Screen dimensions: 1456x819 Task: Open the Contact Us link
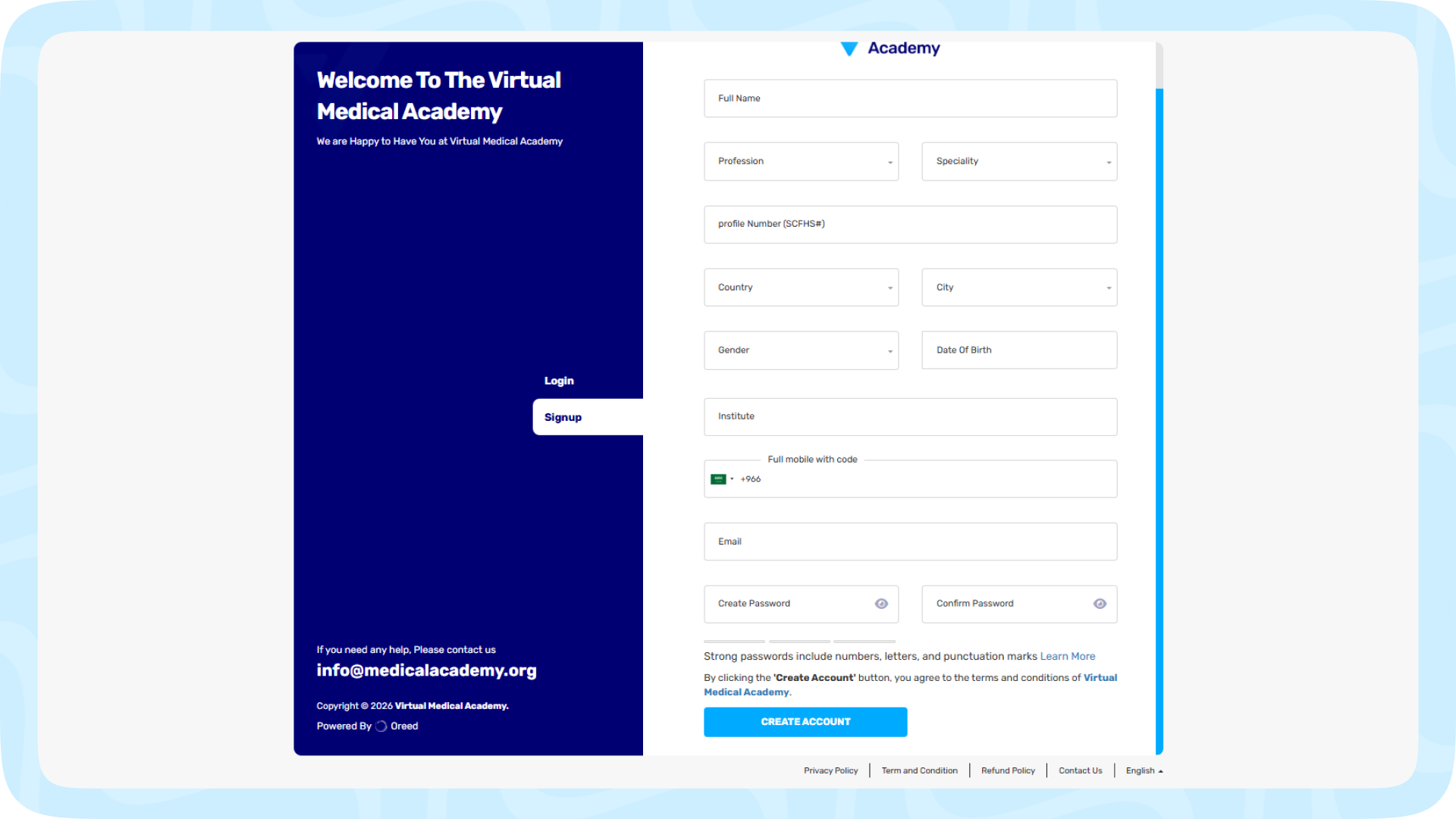(1081, 770)
